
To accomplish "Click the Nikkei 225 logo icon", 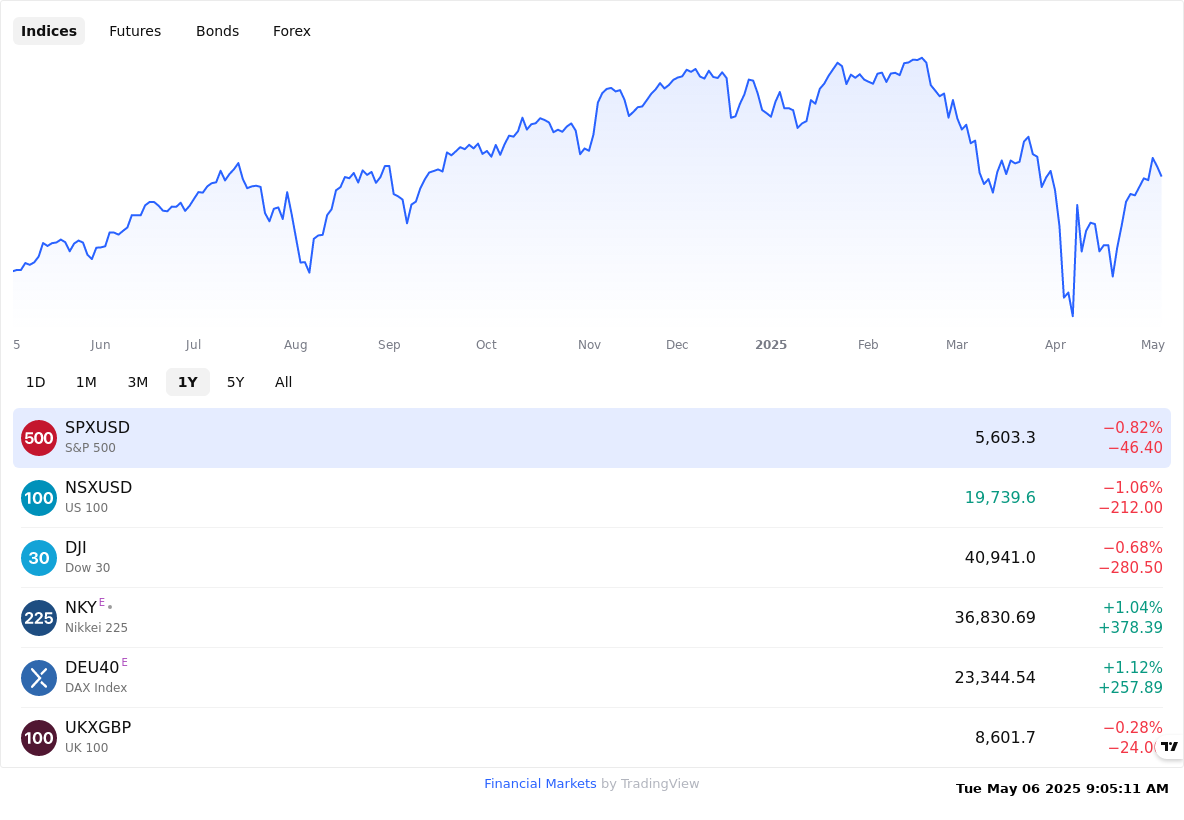I will [x=39, y=618].
